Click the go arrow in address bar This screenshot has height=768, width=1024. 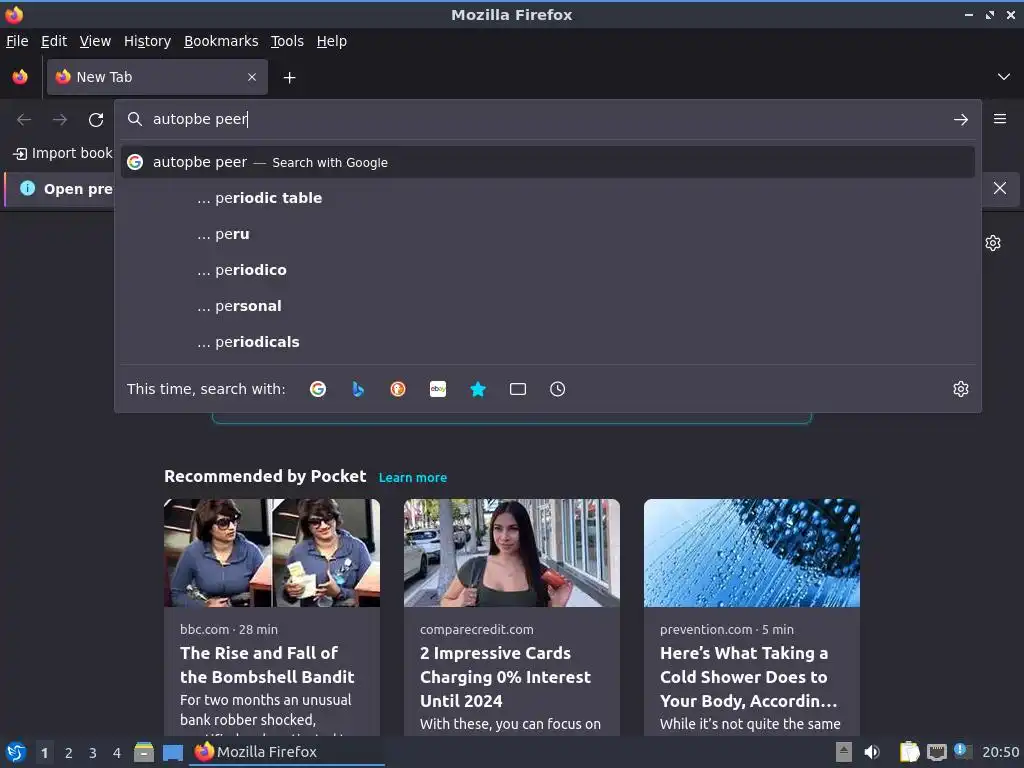(x=961, y=120)
